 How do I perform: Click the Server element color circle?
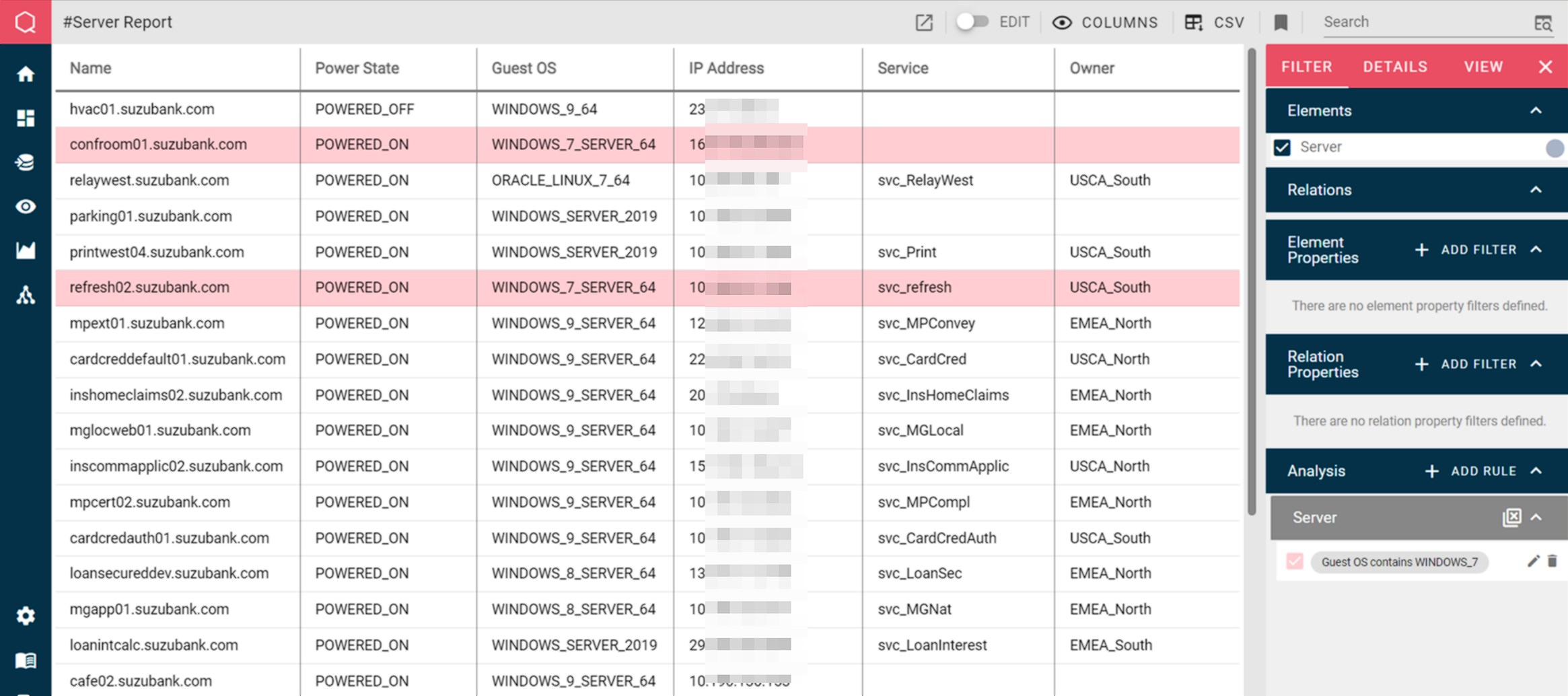click(x=1554, y=148)
